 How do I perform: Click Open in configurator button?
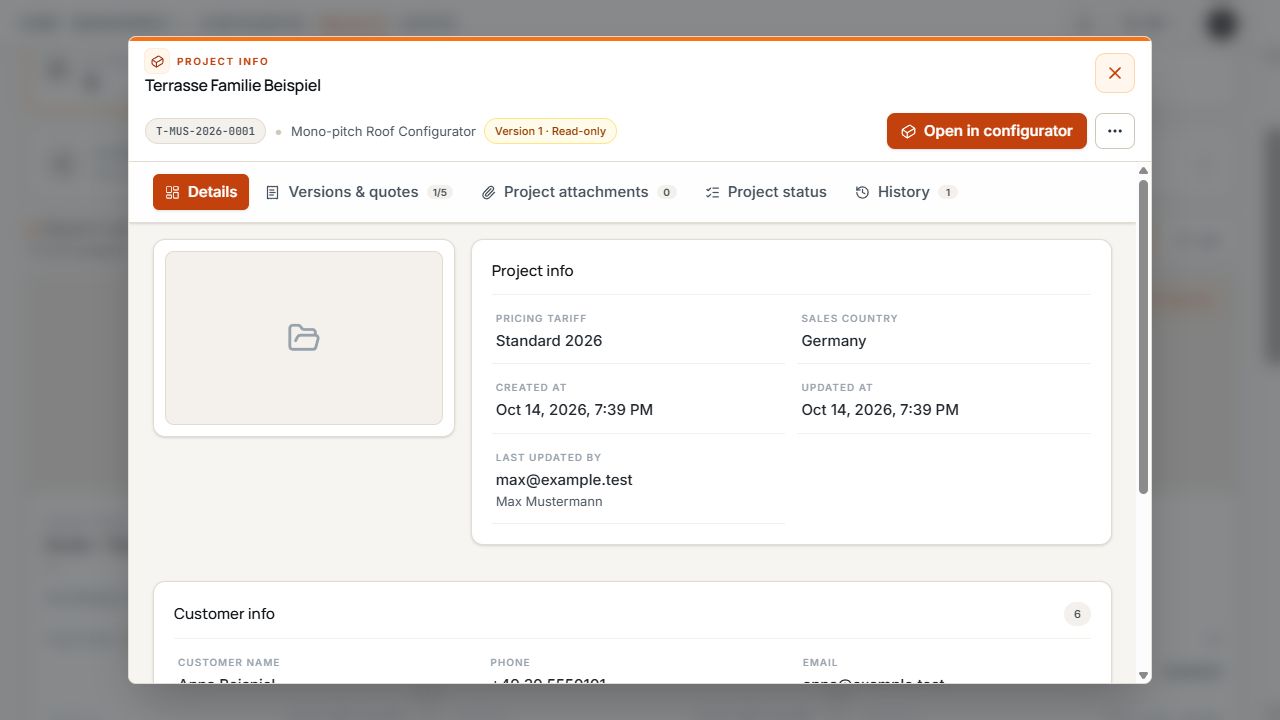point(986,131)
